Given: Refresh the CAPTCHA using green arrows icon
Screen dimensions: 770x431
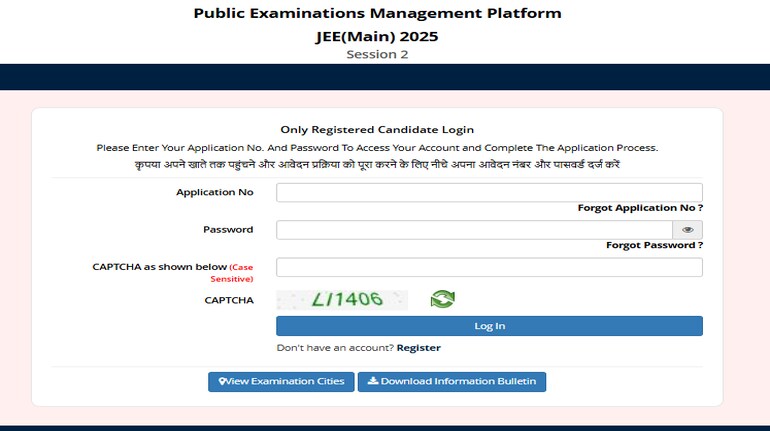Looking at the screenshot, I should point(442,299).
